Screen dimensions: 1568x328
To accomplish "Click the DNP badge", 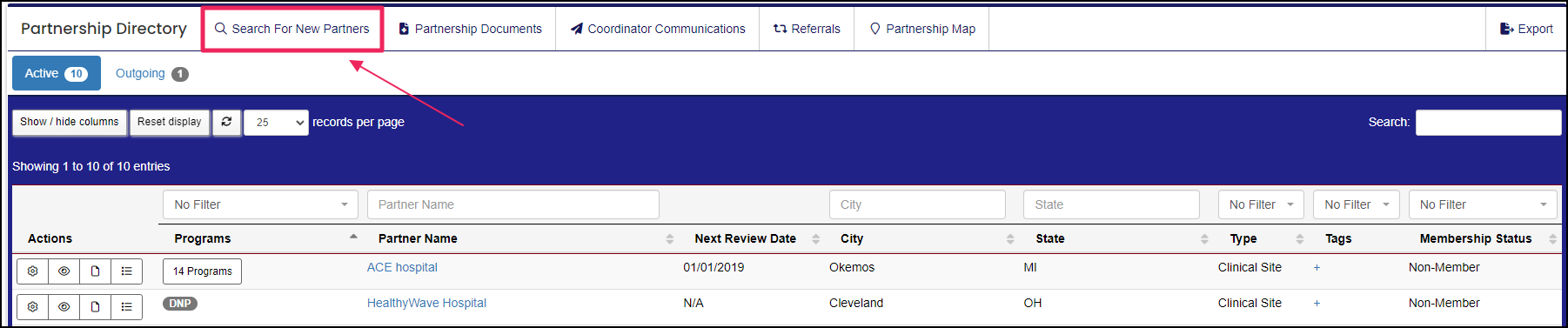I will [x=180, y=304].
